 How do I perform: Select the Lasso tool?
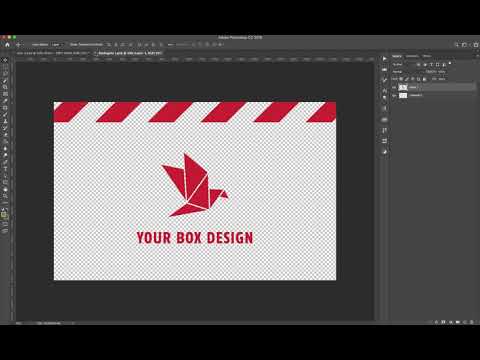[5, 74]
